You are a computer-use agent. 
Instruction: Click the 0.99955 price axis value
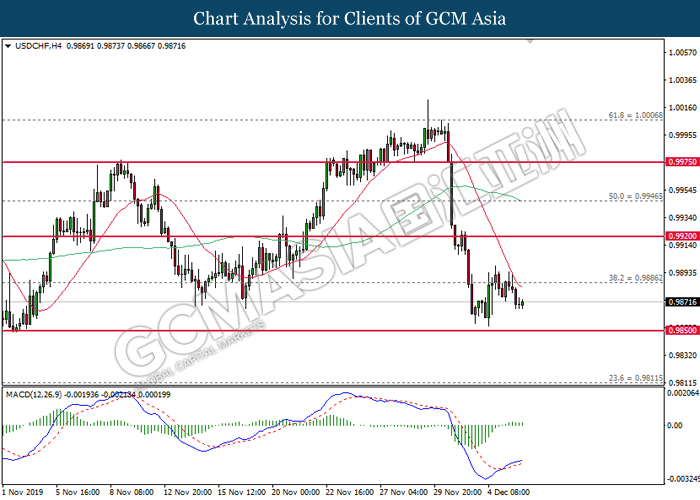coord(683,135)
